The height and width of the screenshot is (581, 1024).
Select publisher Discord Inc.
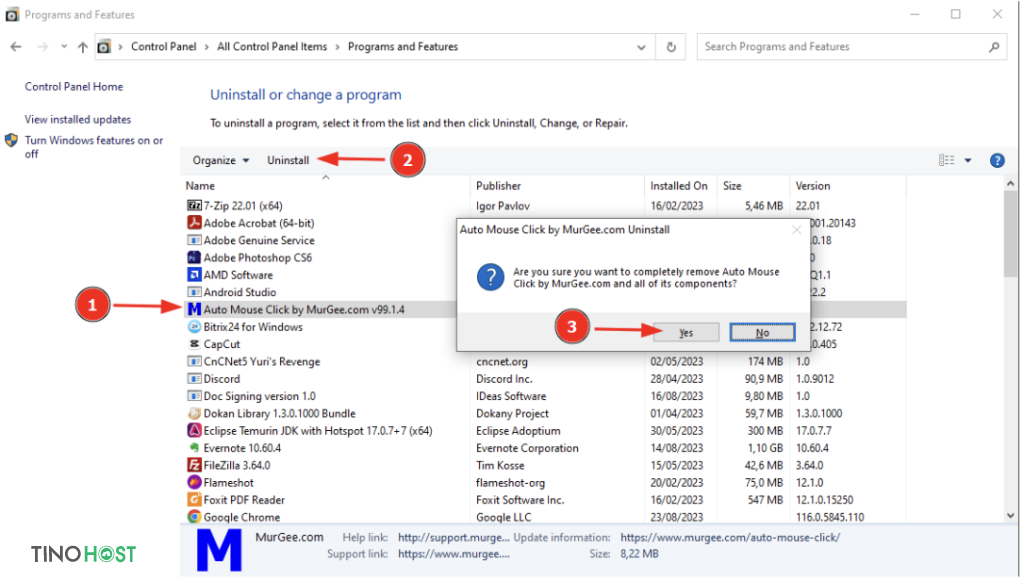pyautogui.click(x=504, y=379)
